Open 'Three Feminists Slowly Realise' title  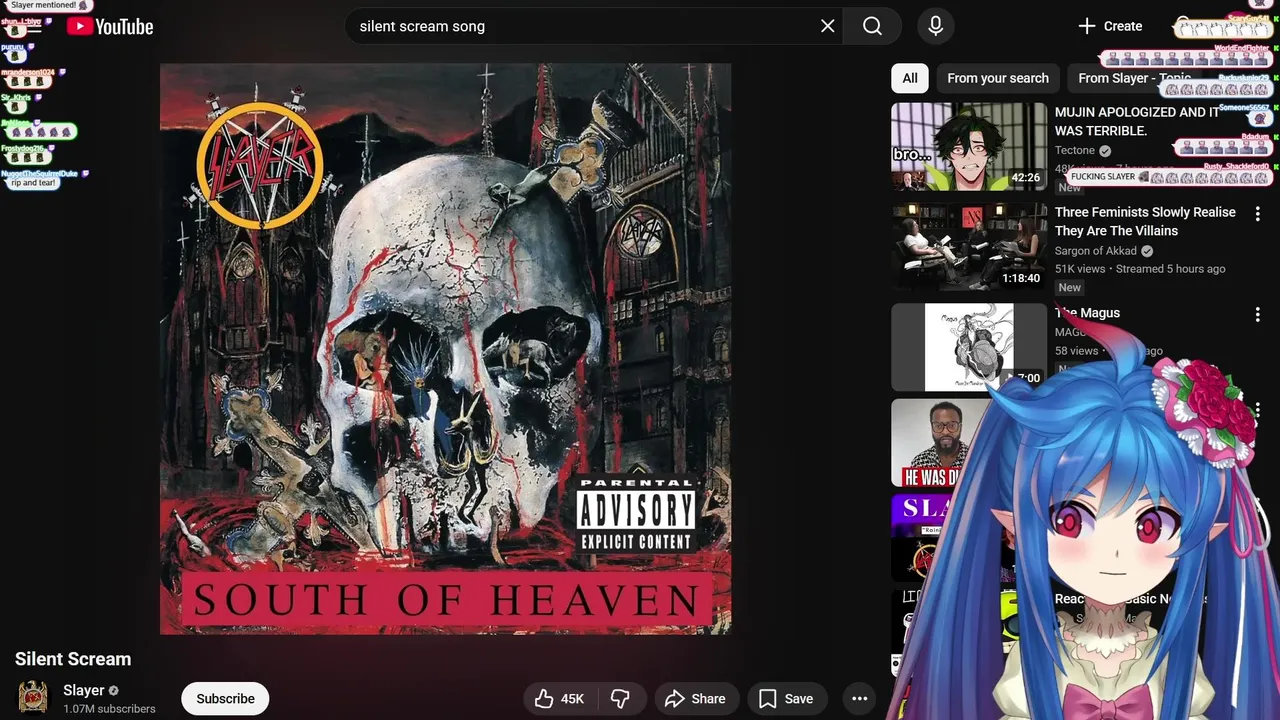1145,221
